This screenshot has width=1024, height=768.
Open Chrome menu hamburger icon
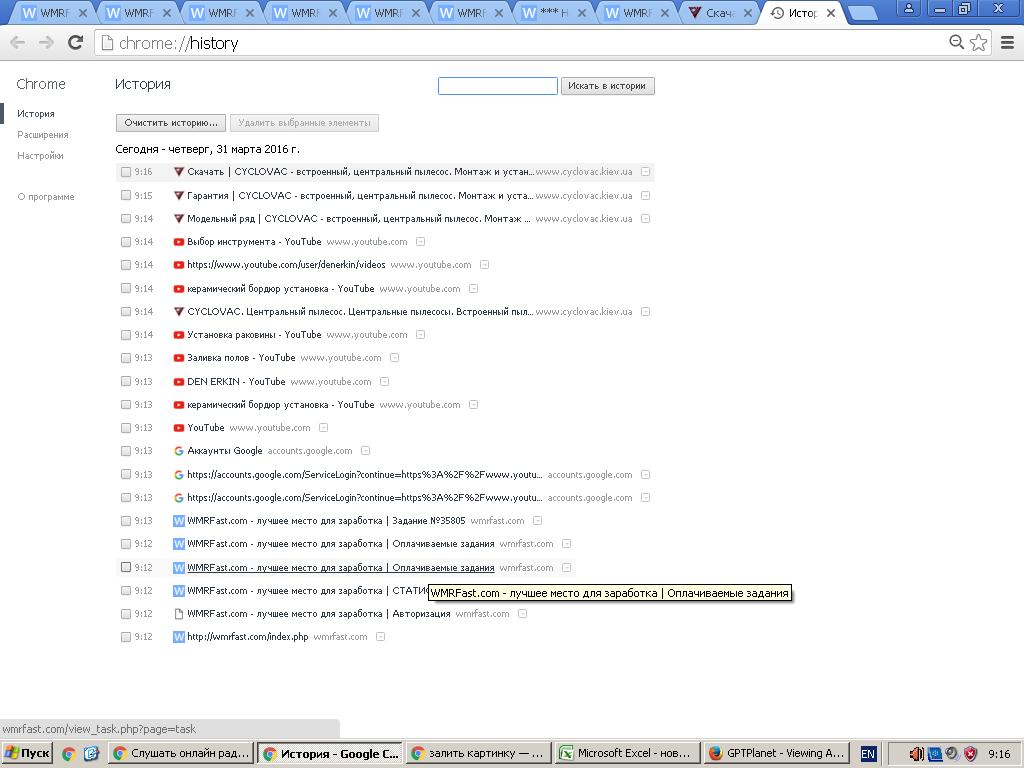(1007, 42)
